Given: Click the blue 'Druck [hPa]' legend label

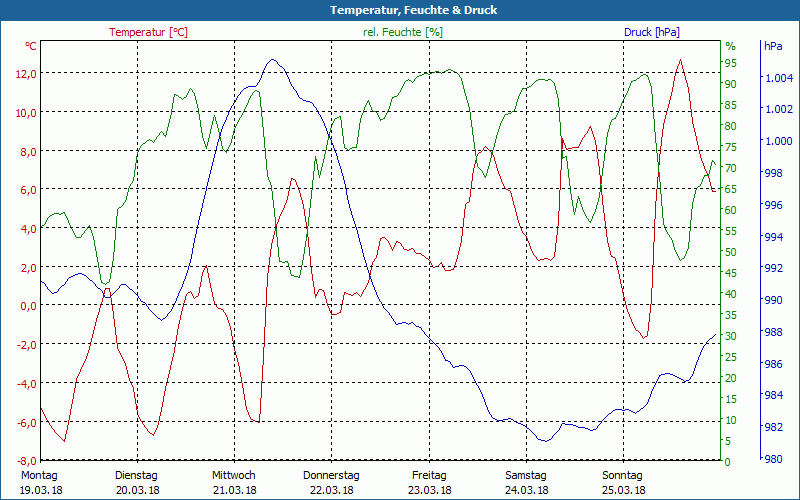Looking at the screenshot, I should (x=652, y=32).
